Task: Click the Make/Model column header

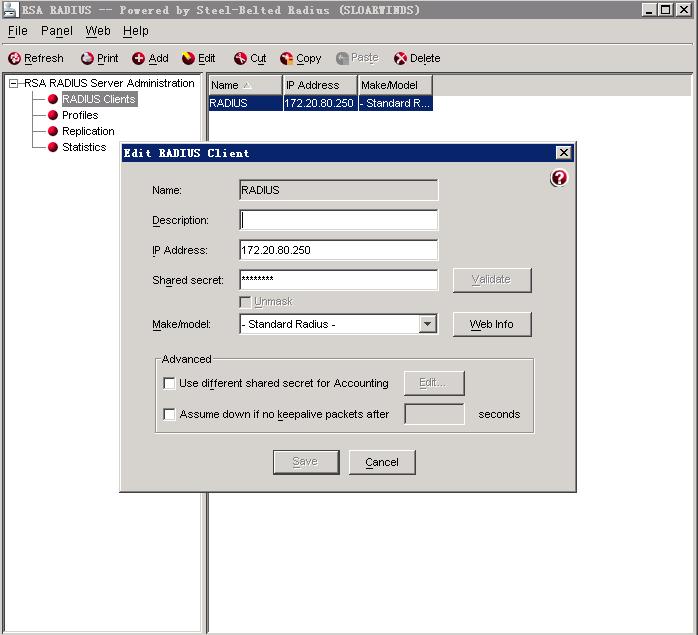Action: pos(395,85)
